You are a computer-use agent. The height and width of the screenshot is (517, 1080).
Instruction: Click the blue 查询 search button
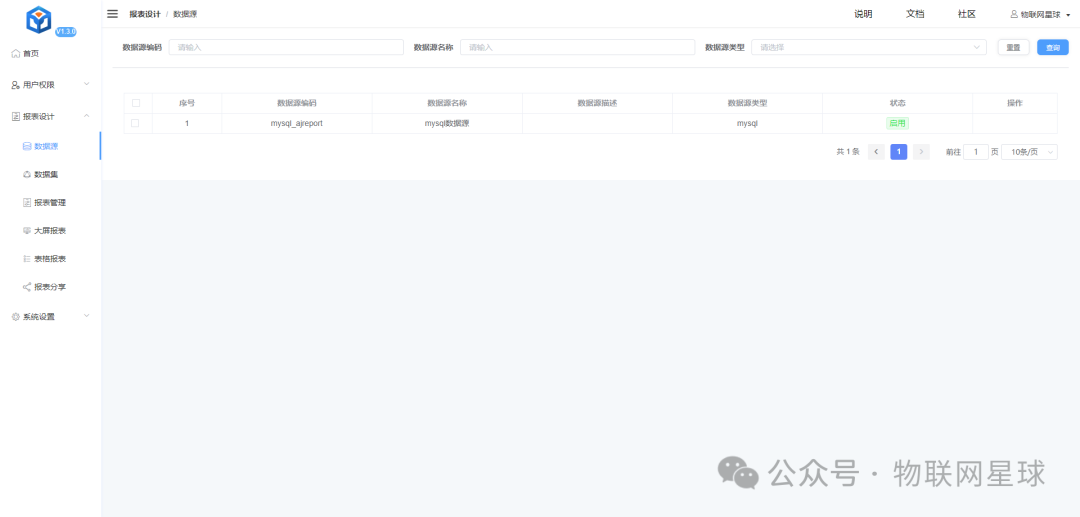click(1052, 47)
